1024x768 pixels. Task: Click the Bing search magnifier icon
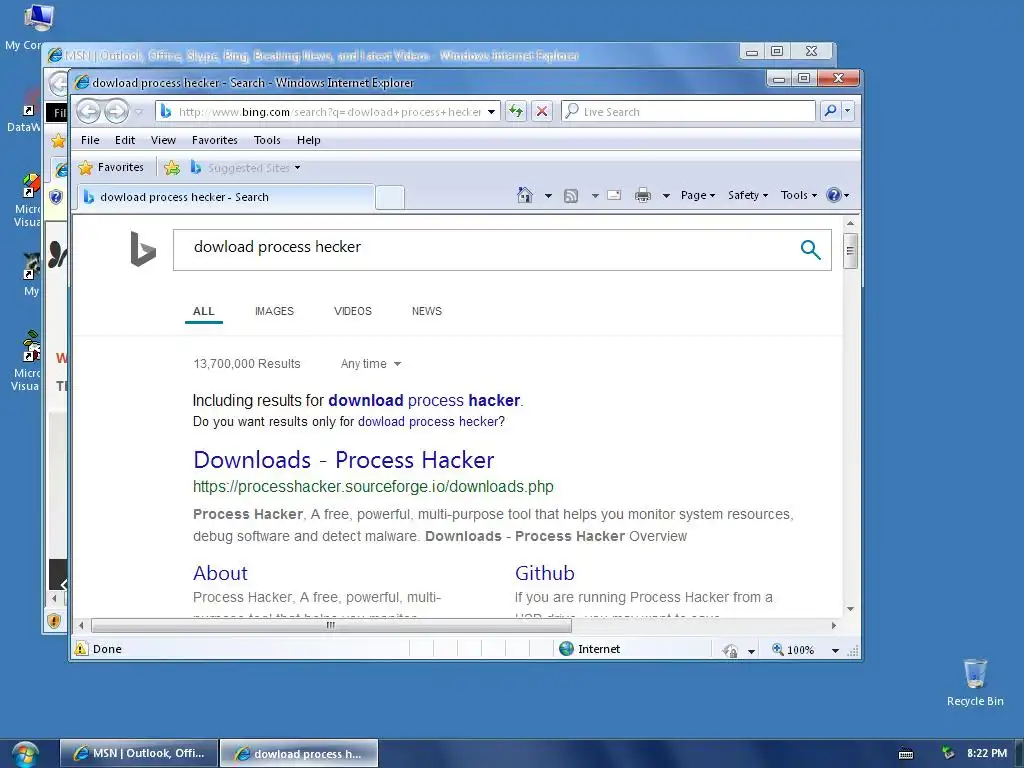(810, 249)
